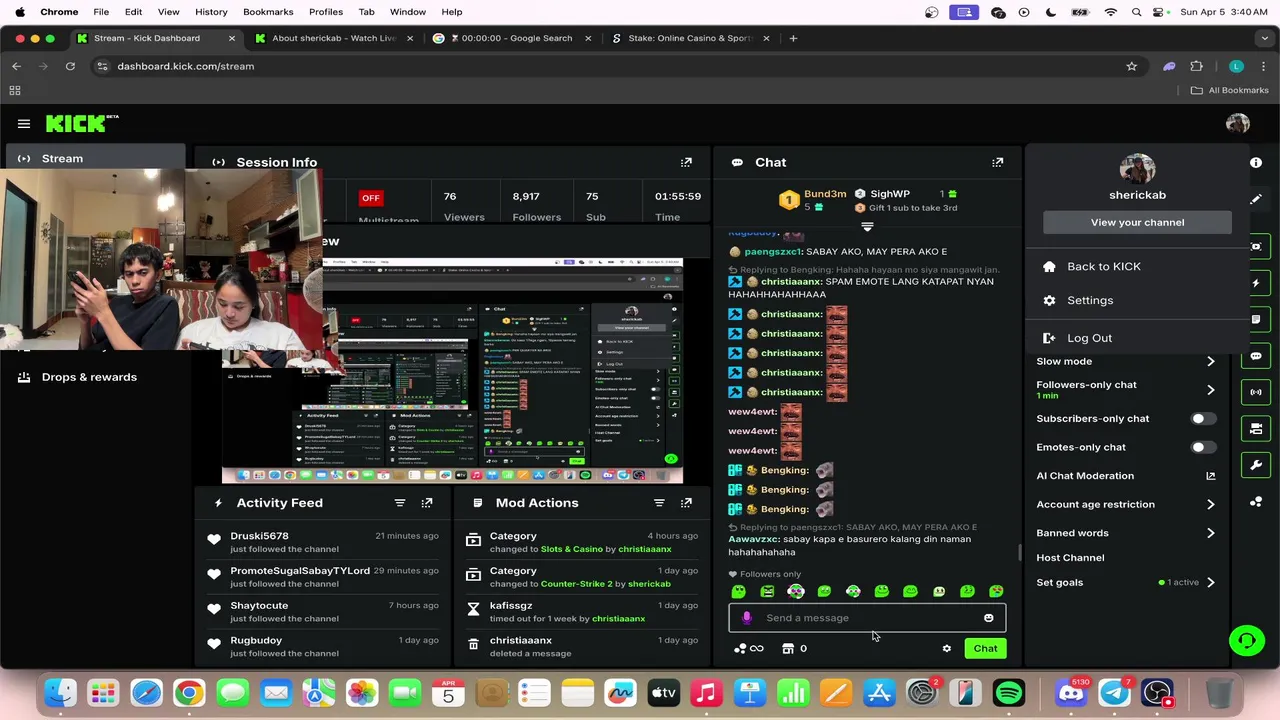Reload the page in Chrome
Viewport: 1280px width, 720px height.
point(70,66)
